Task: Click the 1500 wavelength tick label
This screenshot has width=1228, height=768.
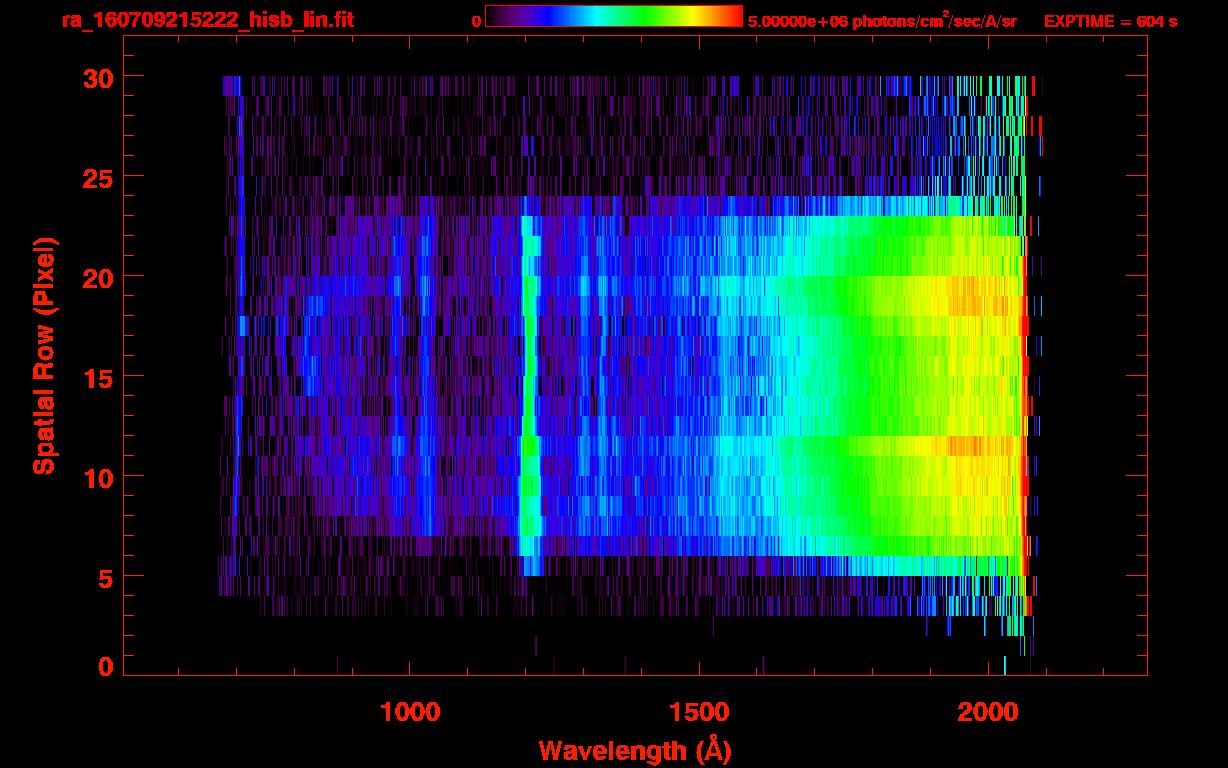Action: (x=699, y=712)
